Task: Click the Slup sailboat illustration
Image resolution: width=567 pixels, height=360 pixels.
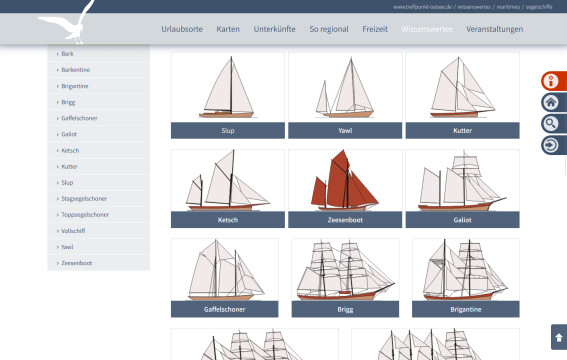Action: tap(228, 87)
